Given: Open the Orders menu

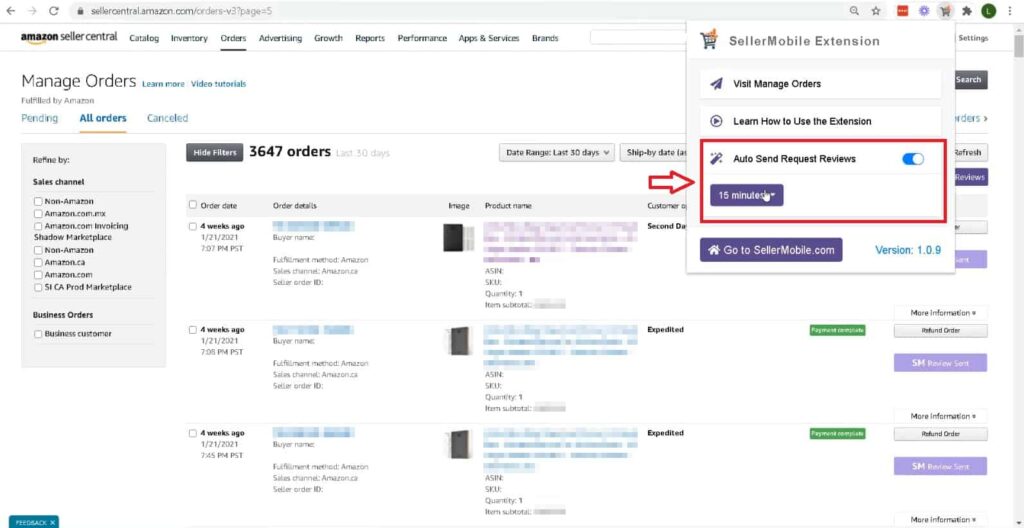Looking at the screenshot, I should pyautogui.click(x=233, y=38).
